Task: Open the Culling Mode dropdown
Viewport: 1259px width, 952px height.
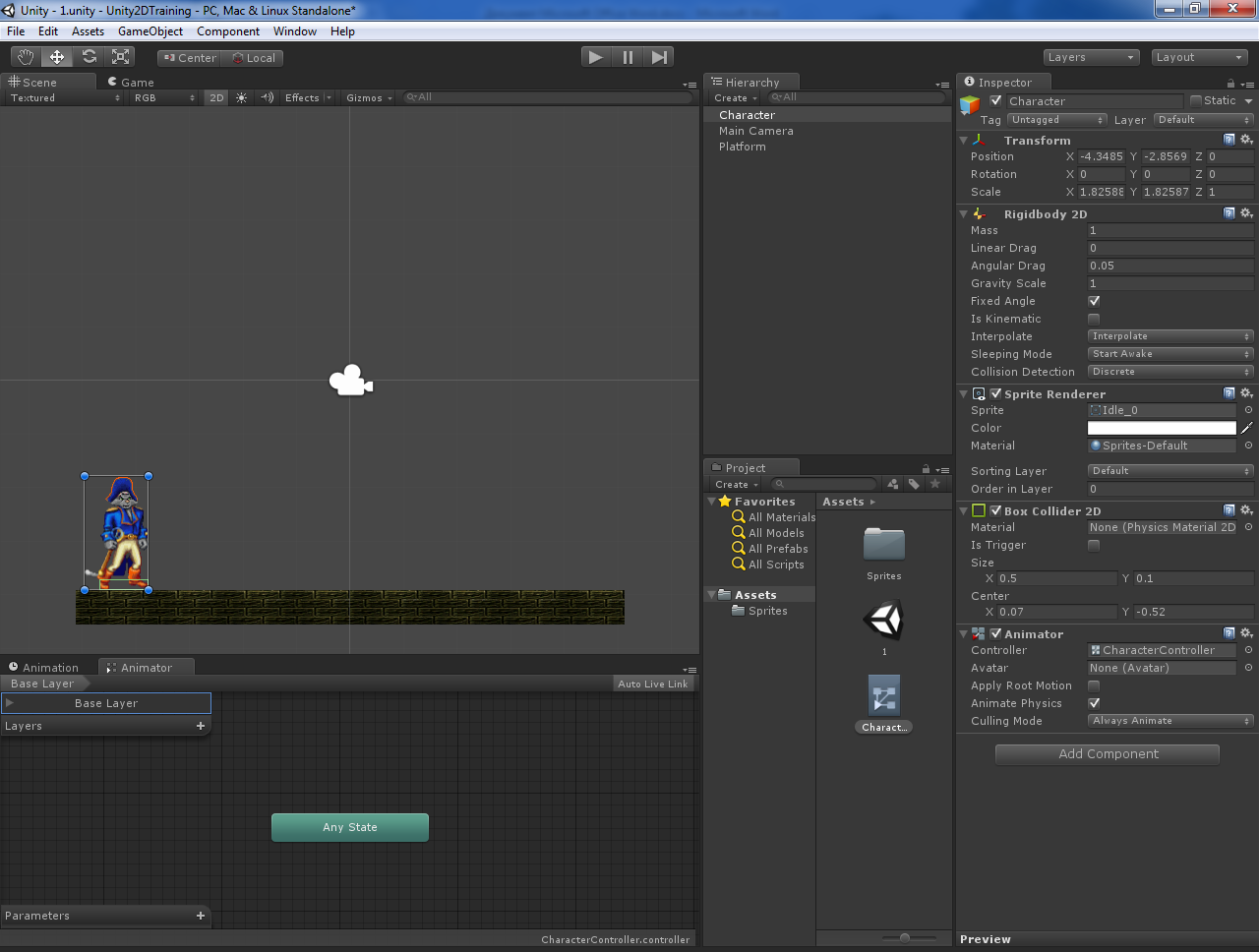Action: click(1170, 721)
